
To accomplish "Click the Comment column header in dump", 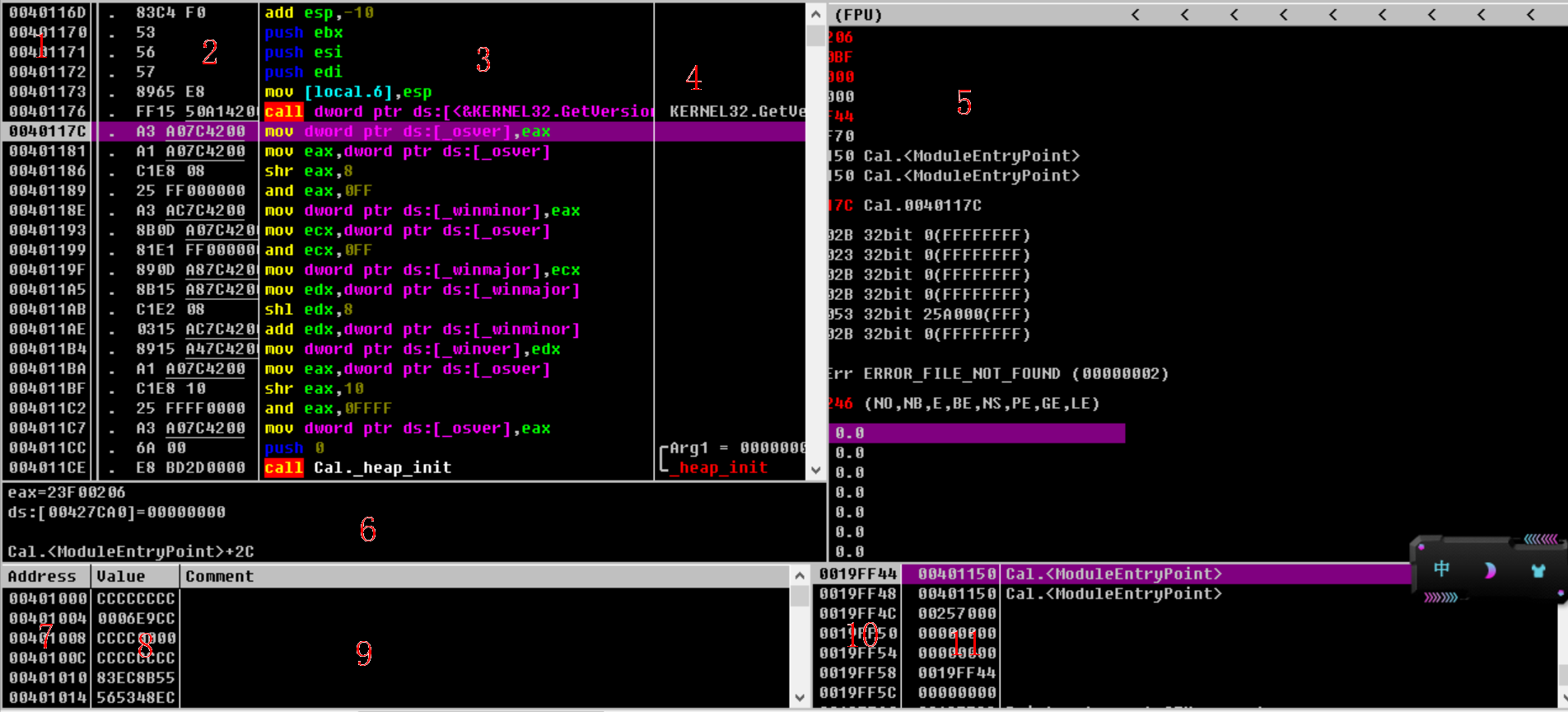I will pyautogui.click(x=220, y=576).
